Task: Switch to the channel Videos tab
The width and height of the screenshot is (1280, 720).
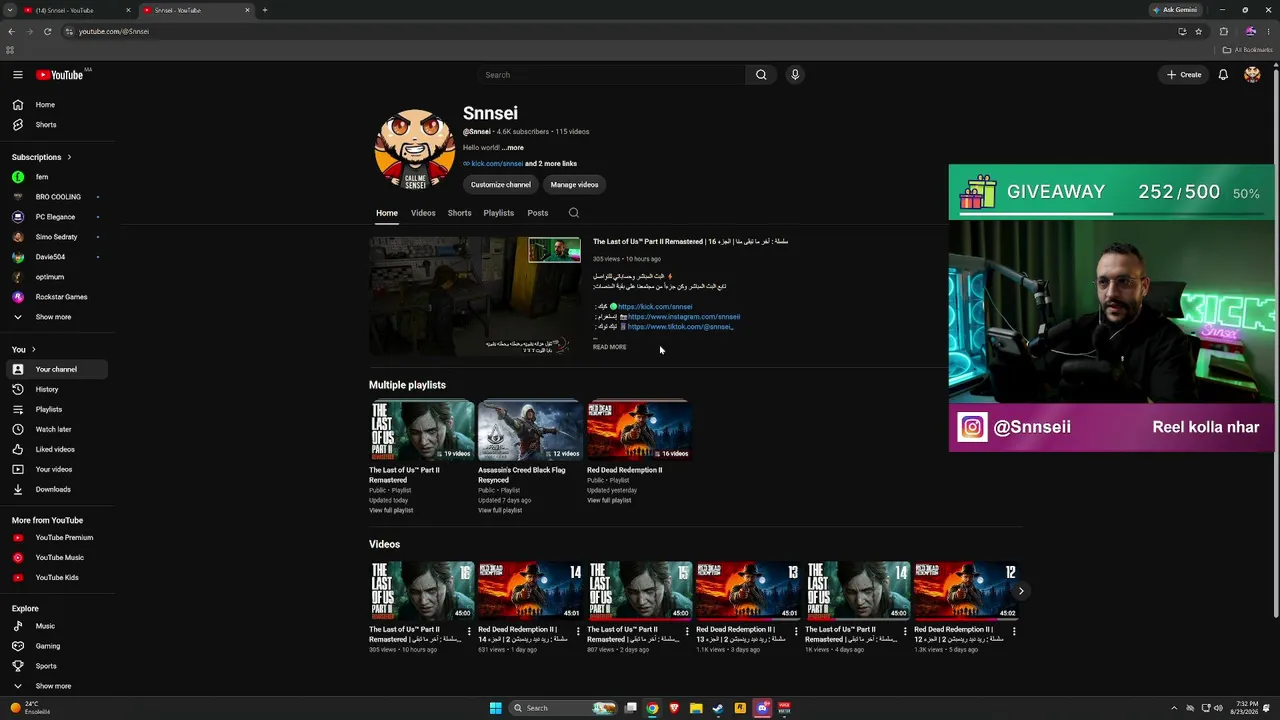Action: pos(423,213)
